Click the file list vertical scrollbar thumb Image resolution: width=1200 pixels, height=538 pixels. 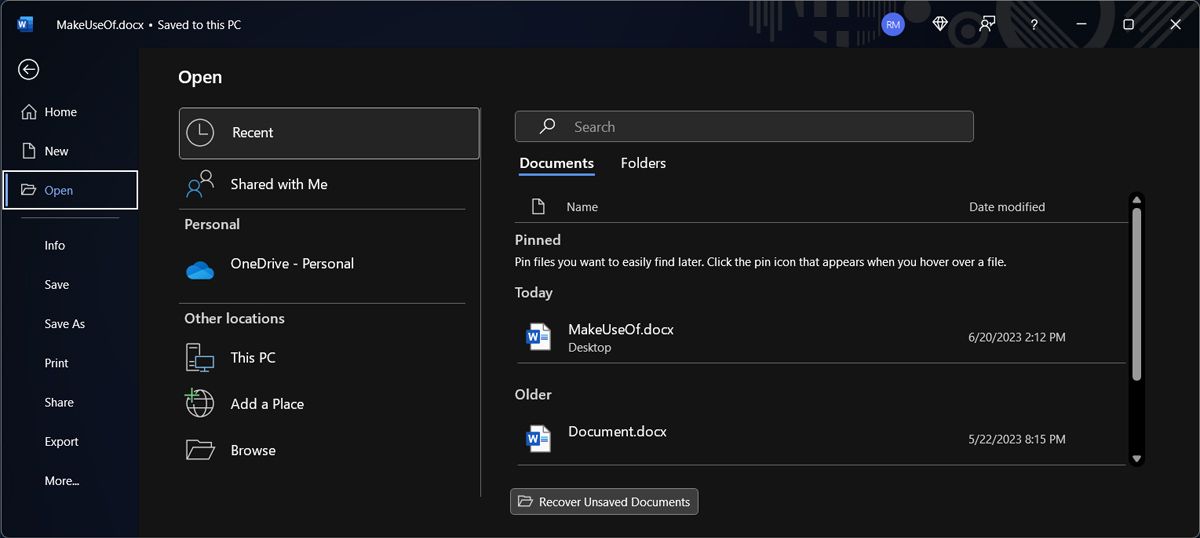coord(1136,294)
